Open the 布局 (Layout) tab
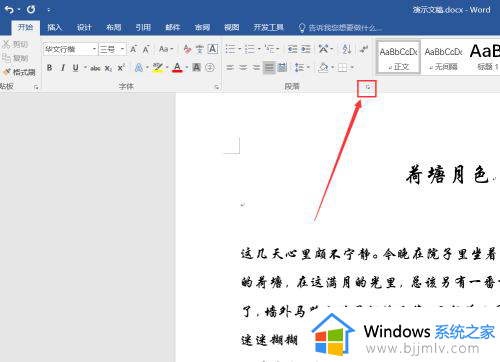The height and width of the screenshot is (362, 500). (114, 27)
